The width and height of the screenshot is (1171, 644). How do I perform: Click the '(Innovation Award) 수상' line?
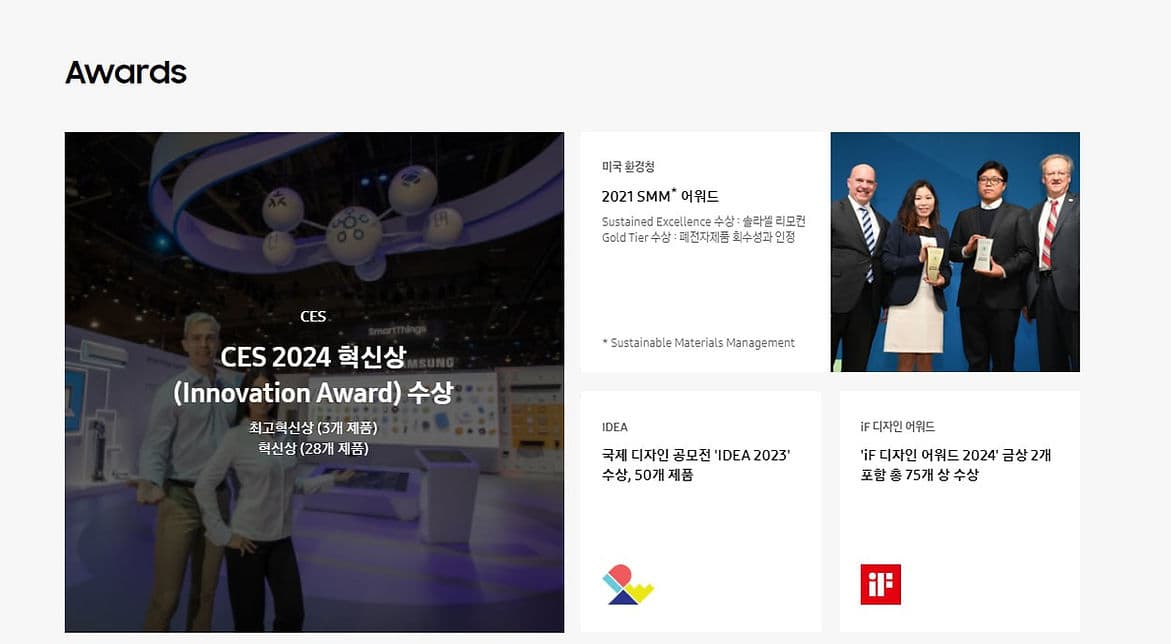pos(313,393)
